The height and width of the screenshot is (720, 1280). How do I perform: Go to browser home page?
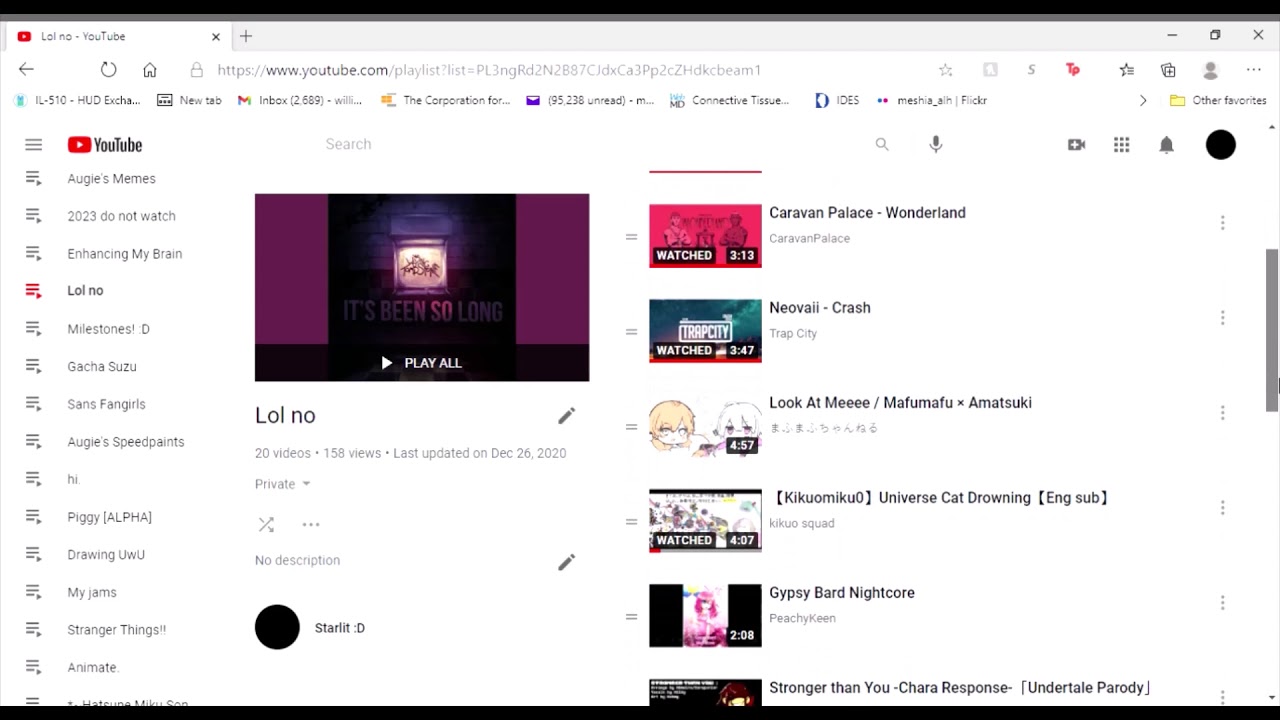150,70
